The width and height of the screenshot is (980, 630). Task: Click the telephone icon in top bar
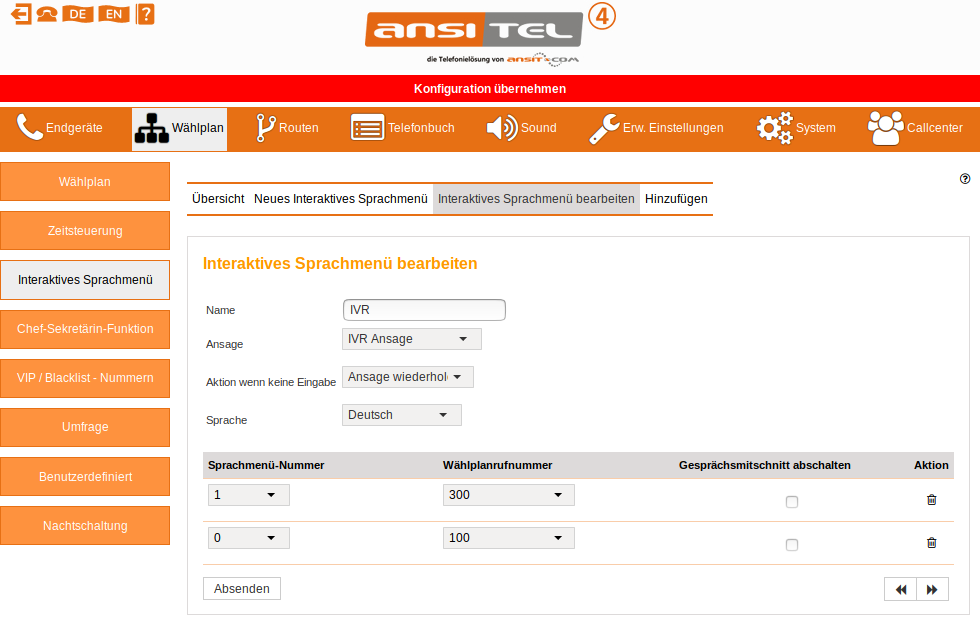(47, 14)
